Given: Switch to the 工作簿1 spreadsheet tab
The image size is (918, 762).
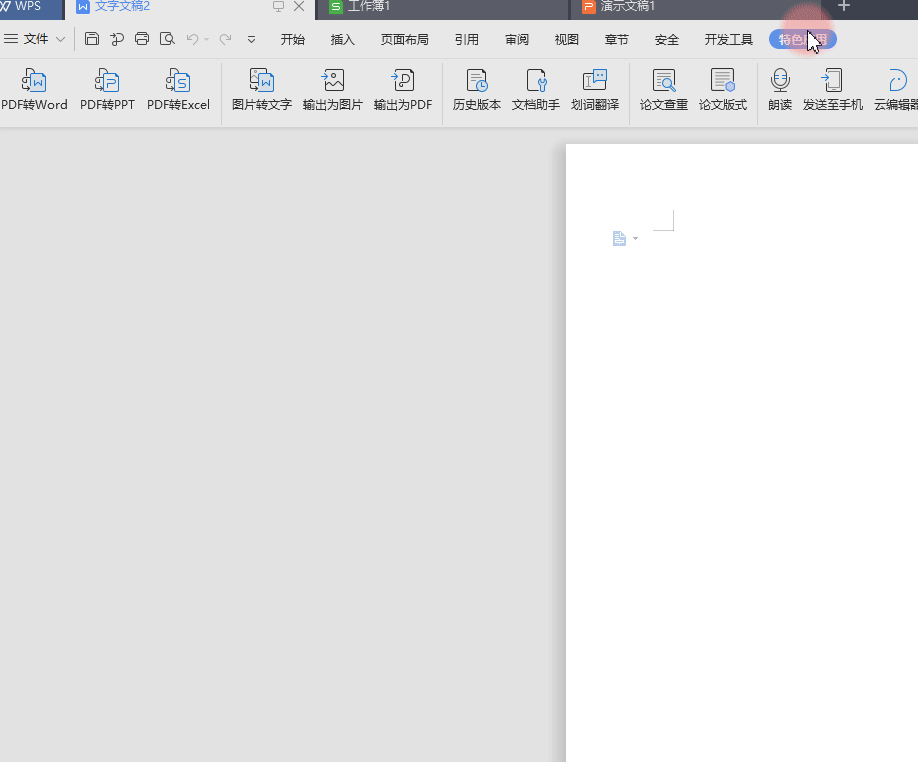Looking at the screenshot, I should [442, 8].
